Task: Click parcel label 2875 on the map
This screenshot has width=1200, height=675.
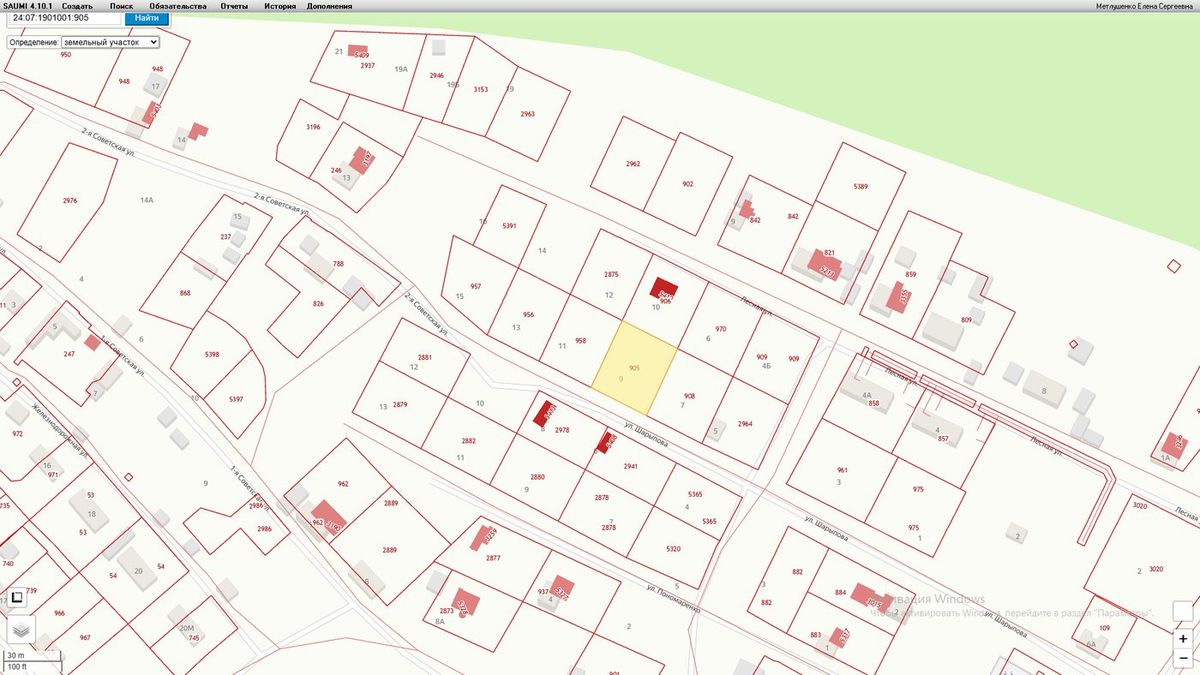Action: pos(611,274)
